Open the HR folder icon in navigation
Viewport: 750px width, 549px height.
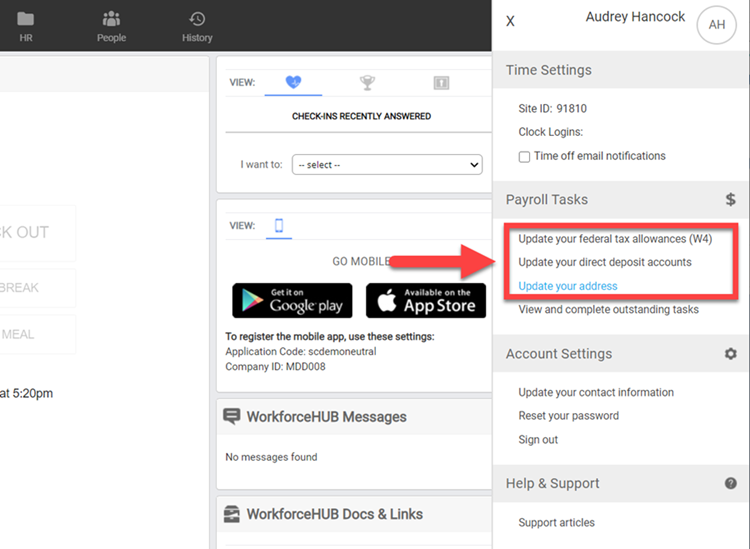coord(26,19)
